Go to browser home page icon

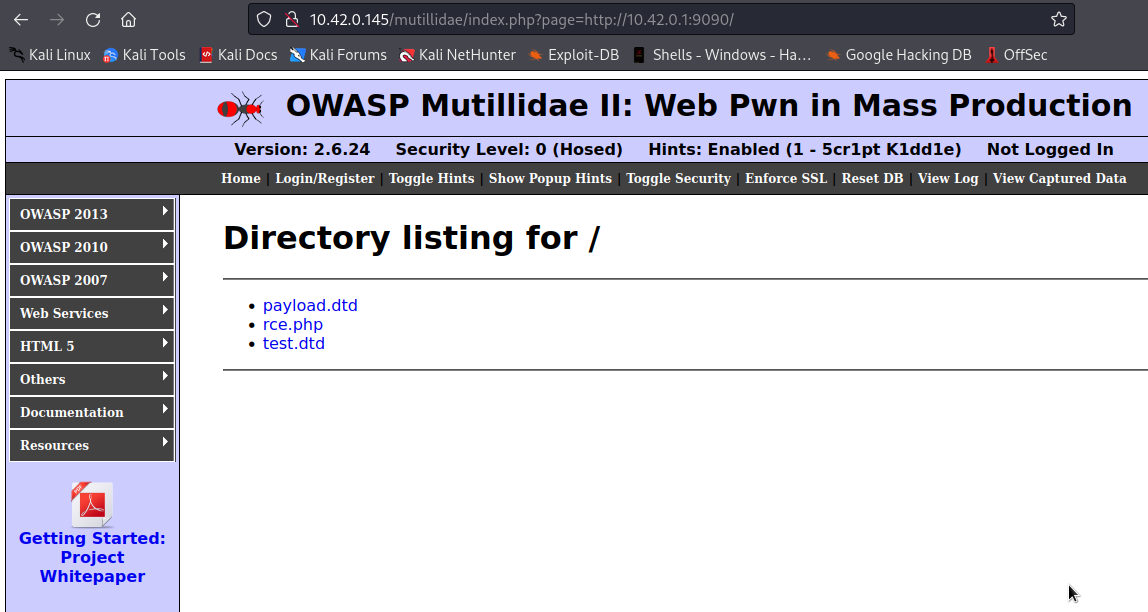click(129, 20)
